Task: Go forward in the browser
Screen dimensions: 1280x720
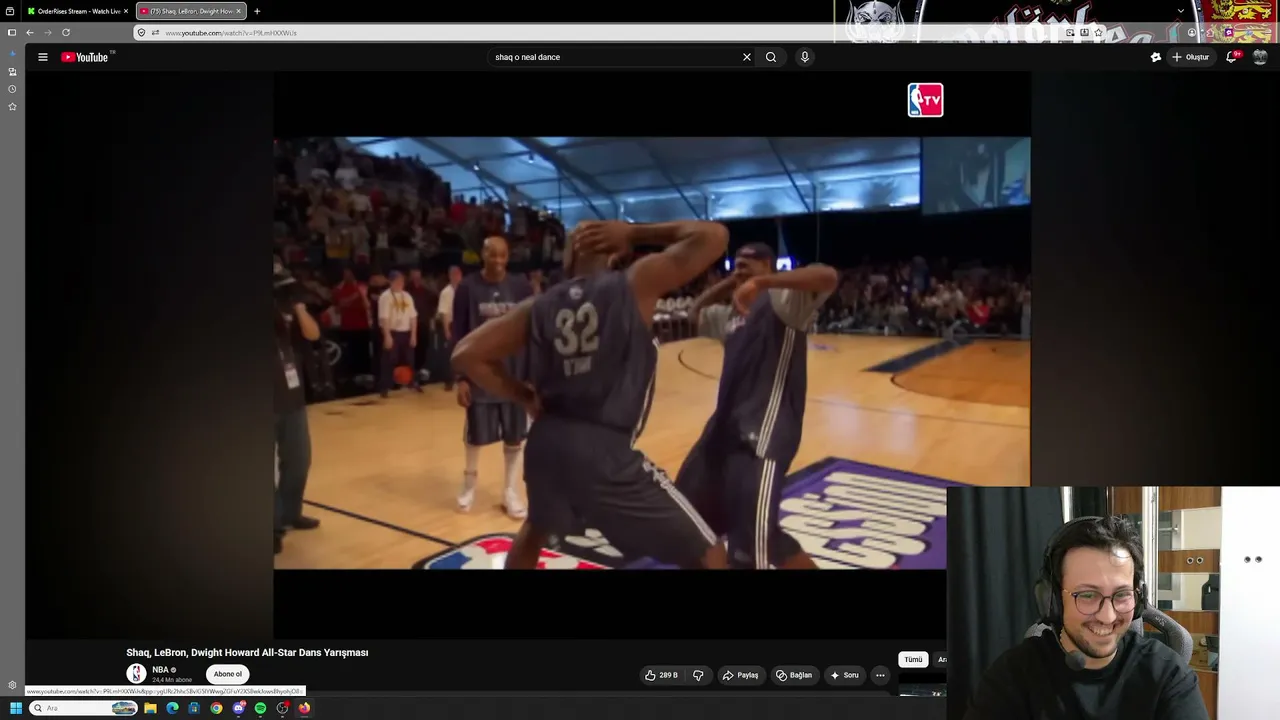Action: 47,32
